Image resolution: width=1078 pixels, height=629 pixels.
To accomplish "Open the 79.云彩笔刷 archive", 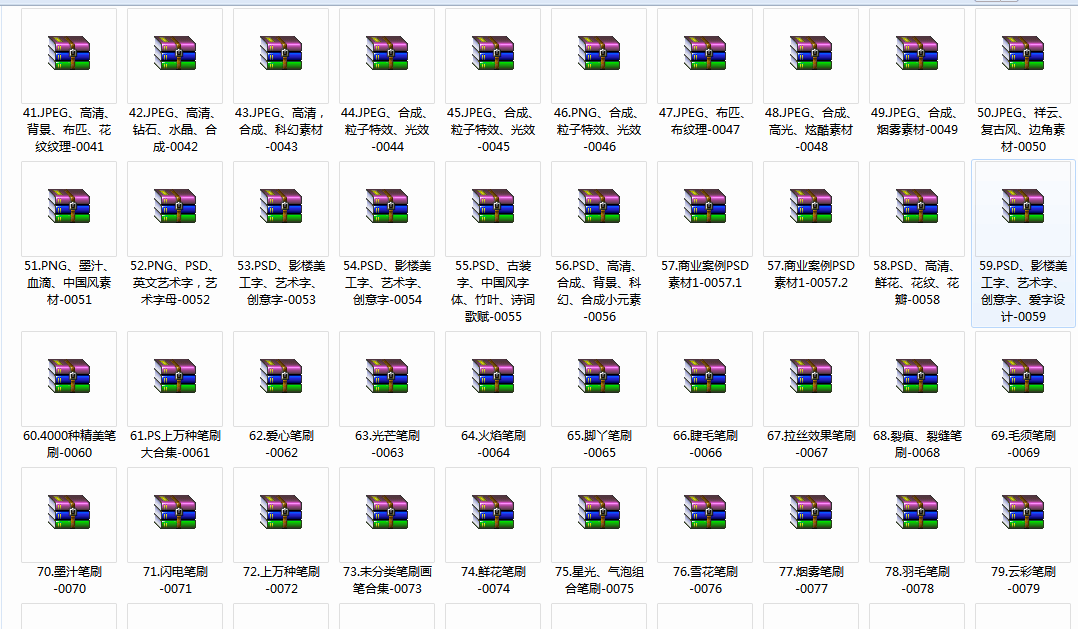I will (x=1022, y=516).
